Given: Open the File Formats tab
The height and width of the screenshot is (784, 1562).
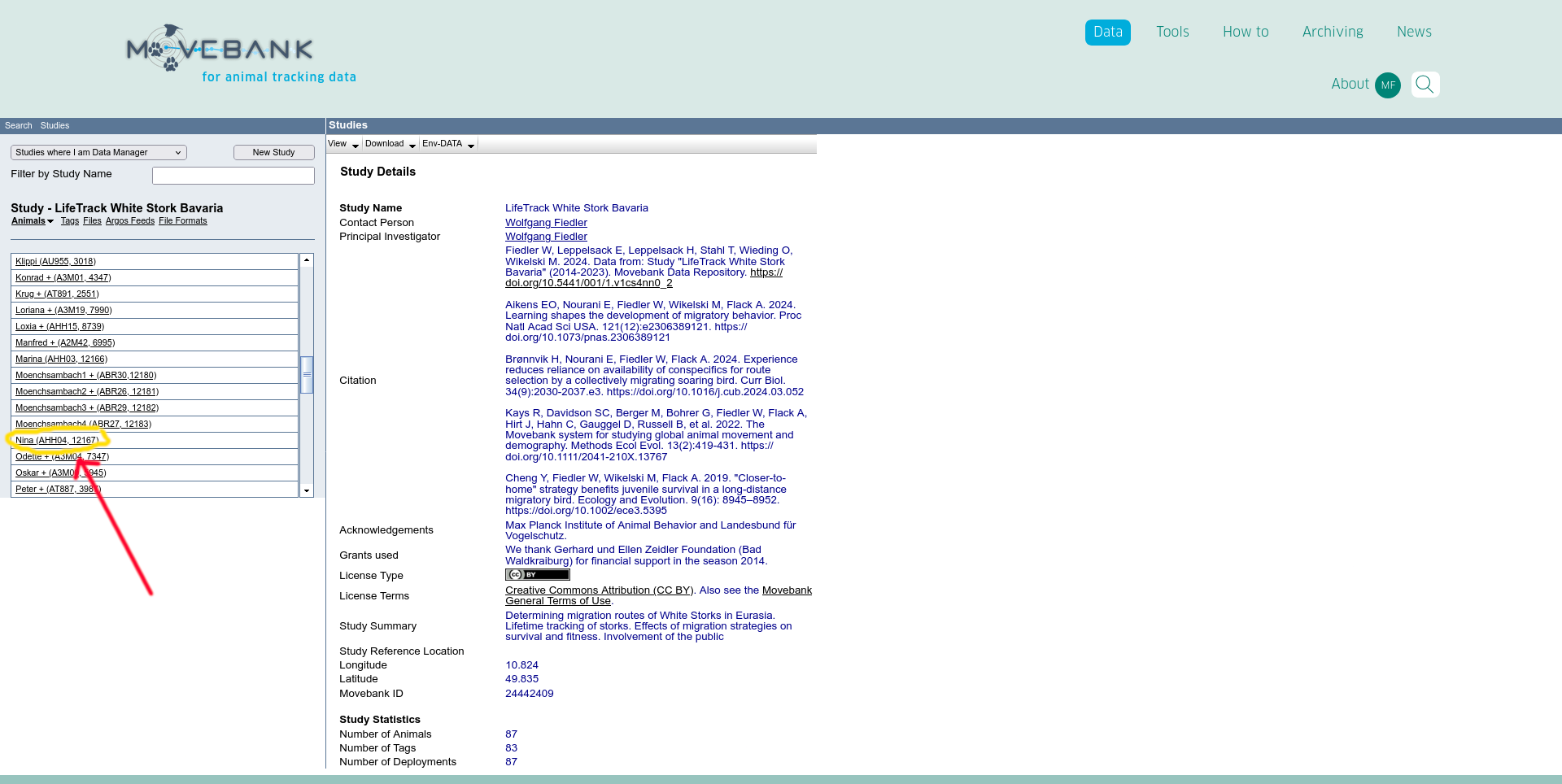Looking at the screenshot, I should coord(182,221).
